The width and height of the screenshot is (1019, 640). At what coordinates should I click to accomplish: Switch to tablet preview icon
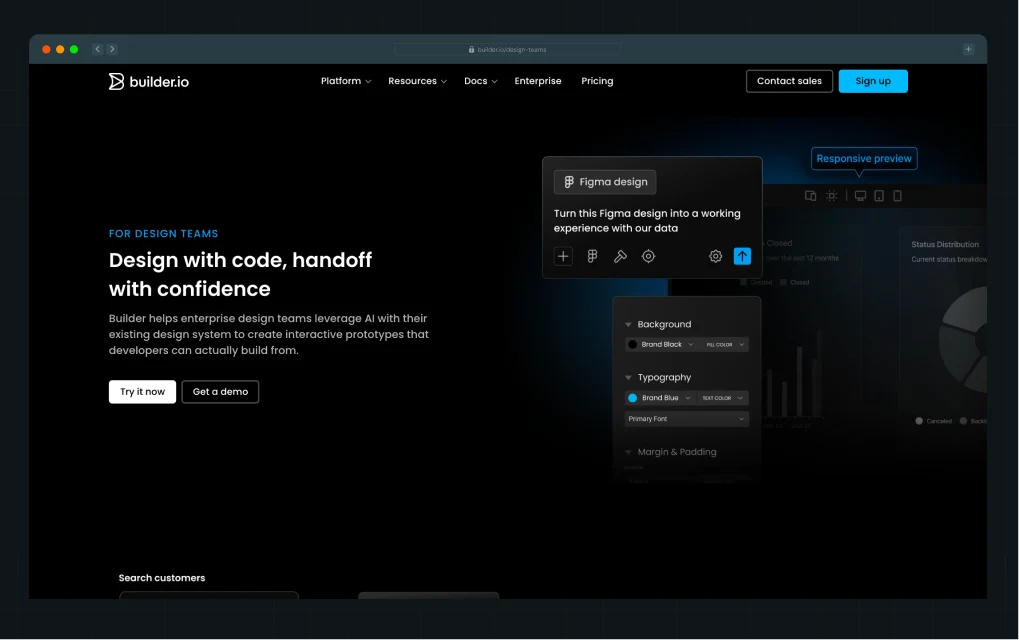879,196
